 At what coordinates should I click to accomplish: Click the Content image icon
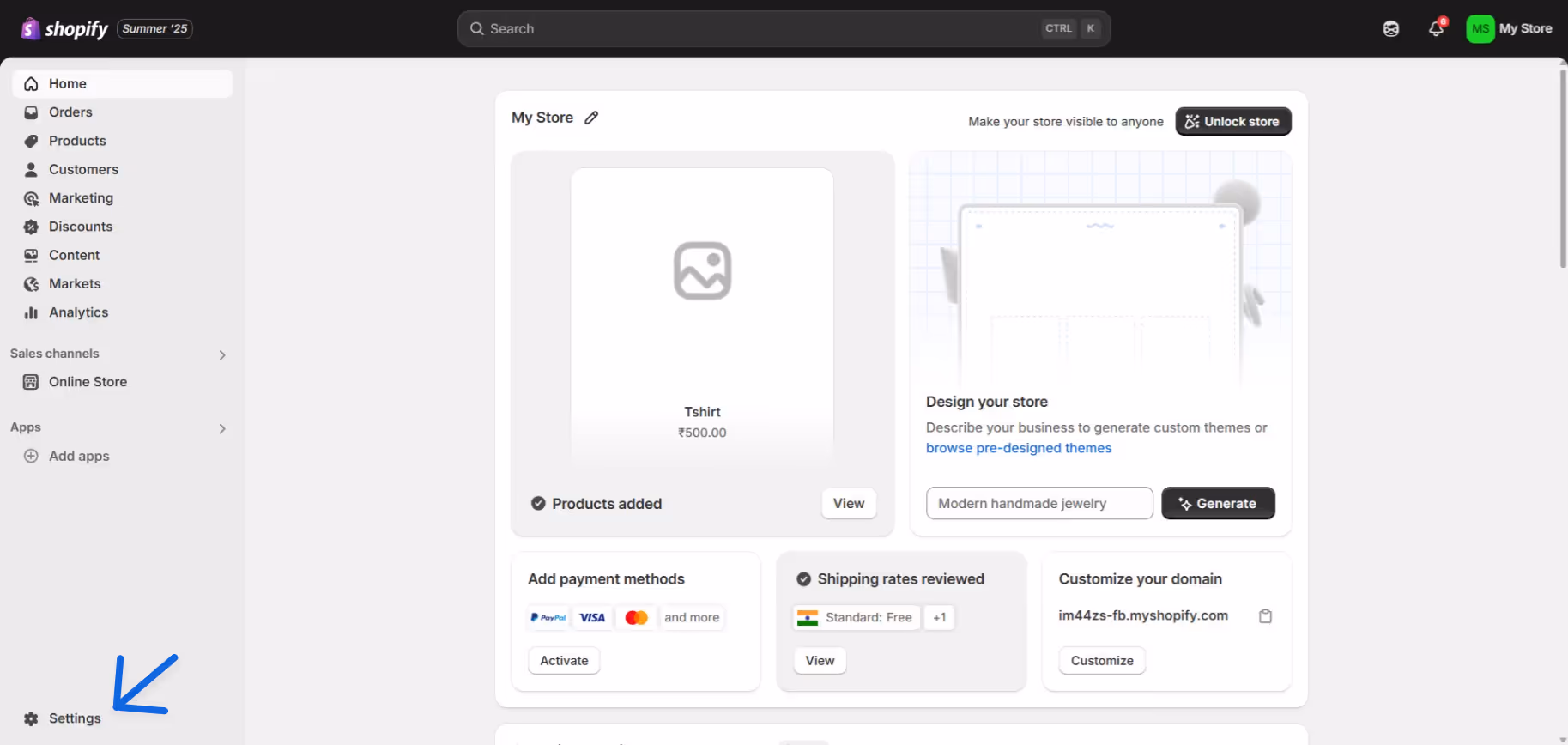tap(31, 256)
